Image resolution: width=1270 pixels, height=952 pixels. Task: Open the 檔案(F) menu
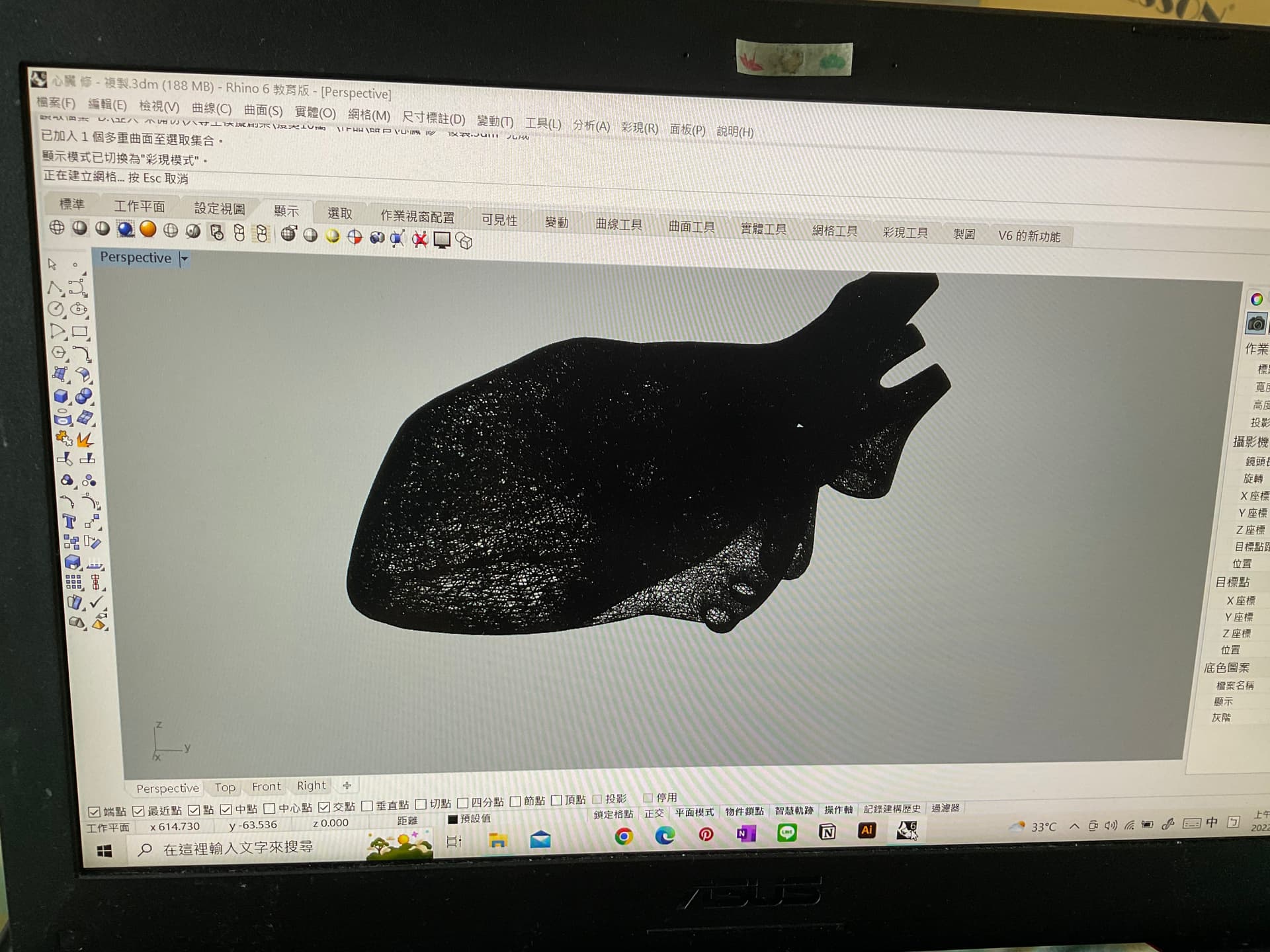(x=56, y=103)
